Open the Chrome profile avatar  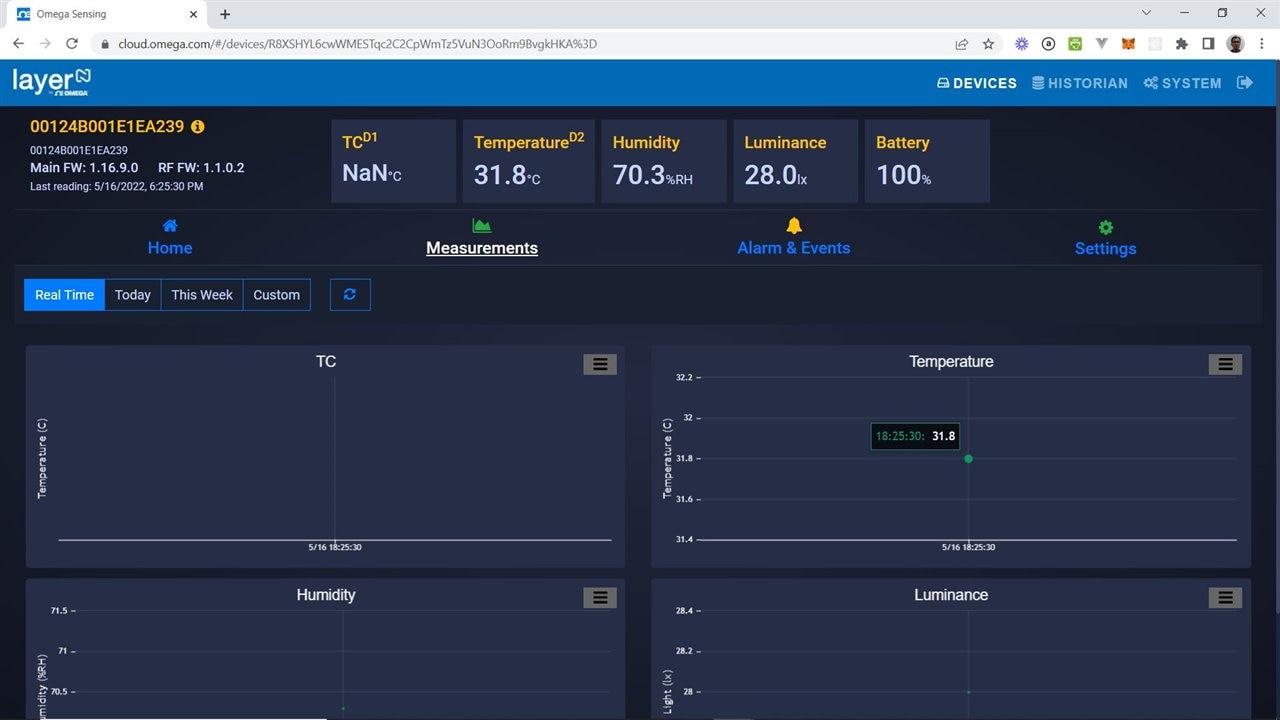1235,44
